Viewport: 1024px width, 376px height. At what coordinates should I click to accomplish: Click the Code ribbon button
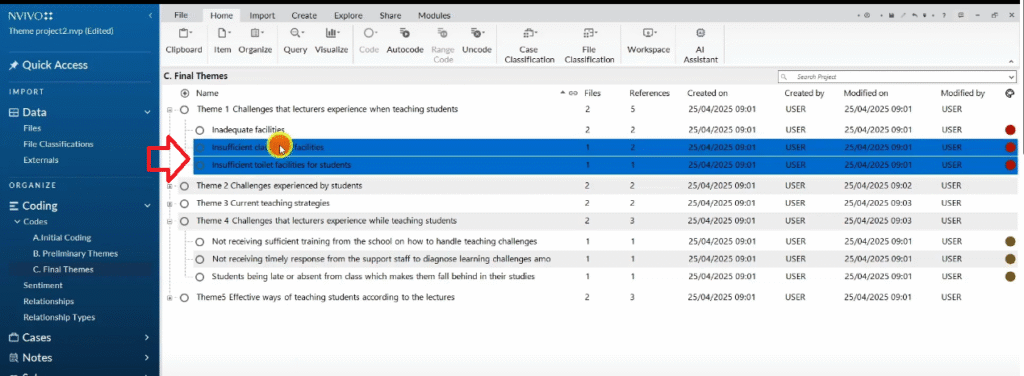pos(369,40)
